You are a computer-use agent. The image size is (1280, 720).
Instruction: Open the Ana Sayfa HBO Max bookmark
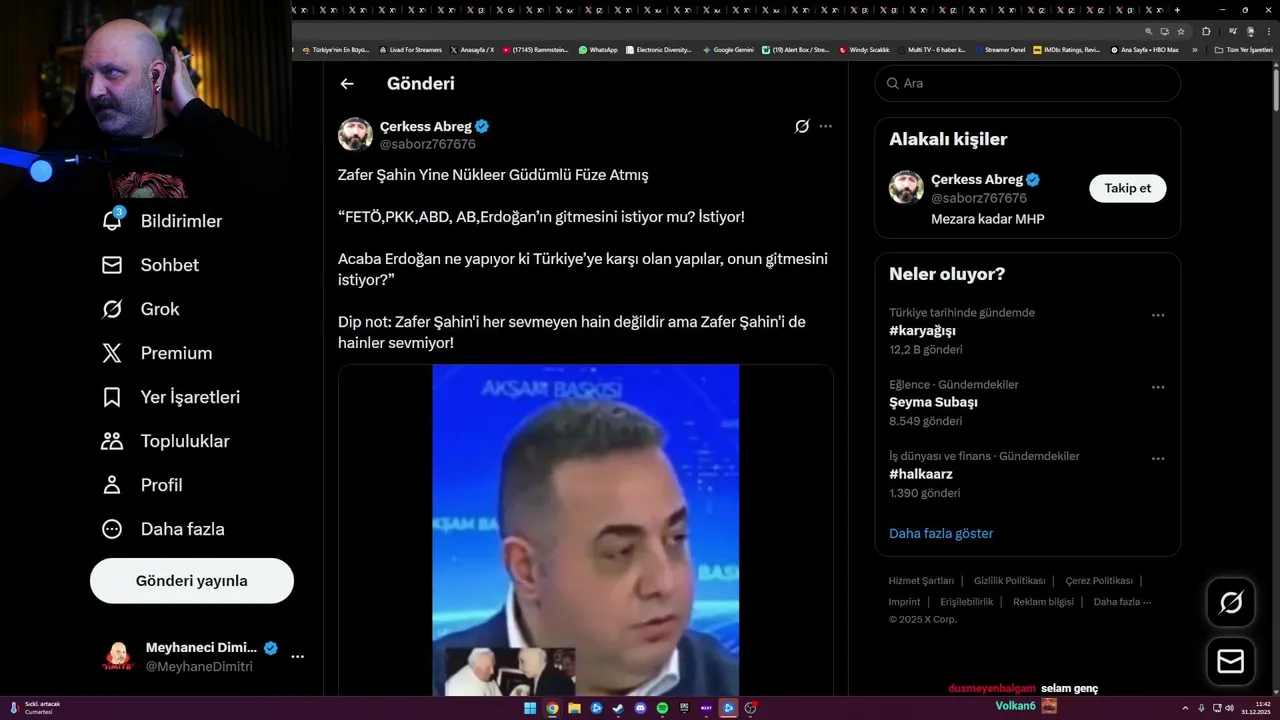[1144, 49]
